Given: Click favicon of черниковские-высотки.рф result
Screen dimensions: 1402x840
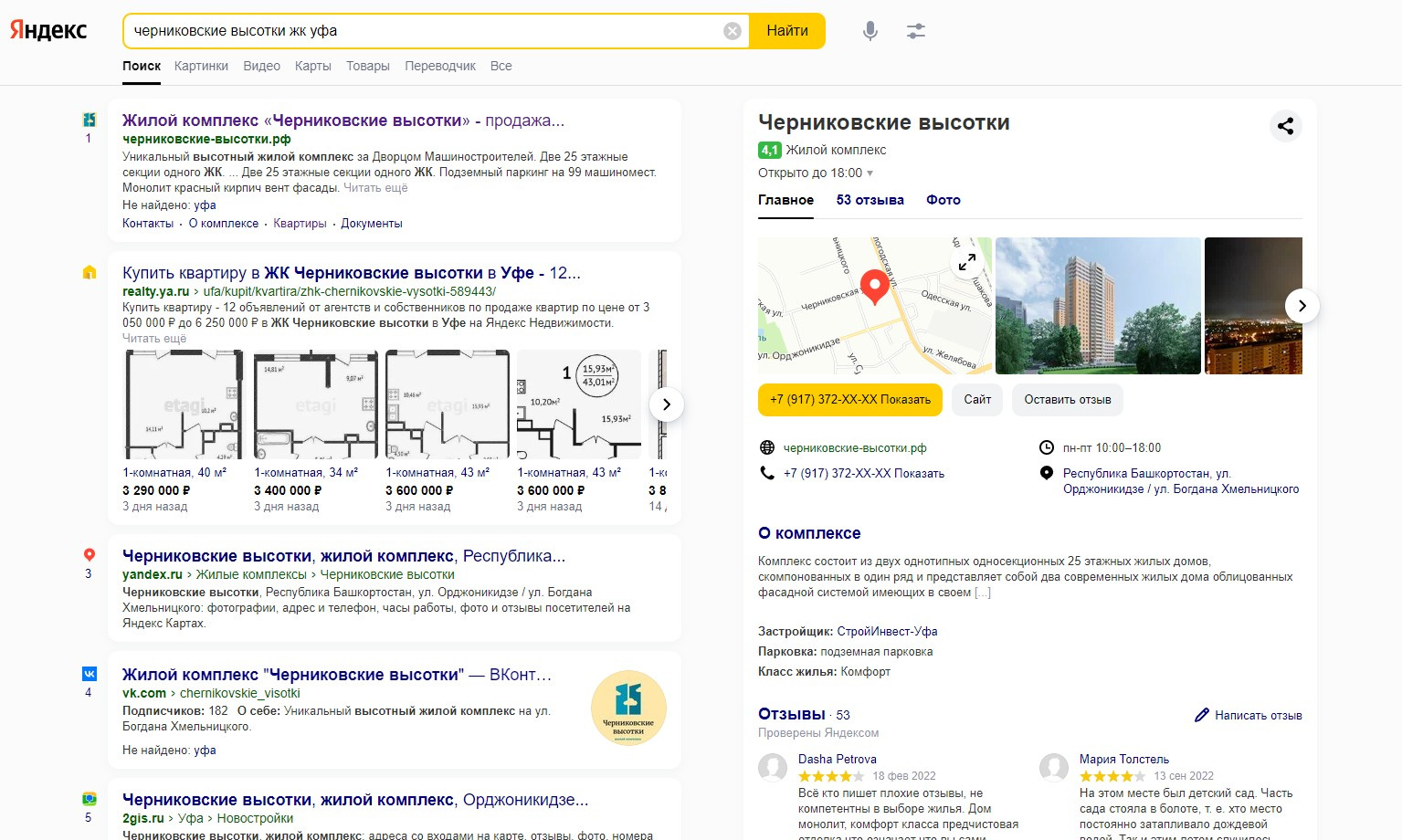Looking at the screenshot, I should (x=89, y=120).
